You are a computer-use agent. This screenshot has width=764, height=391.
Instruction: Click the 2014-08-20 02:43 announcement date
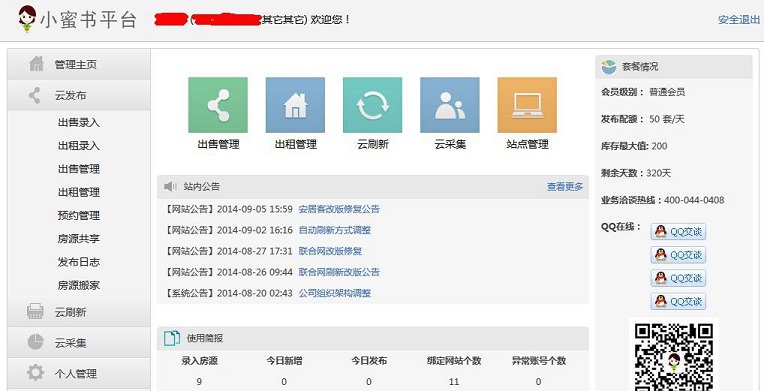pos(254,293)
